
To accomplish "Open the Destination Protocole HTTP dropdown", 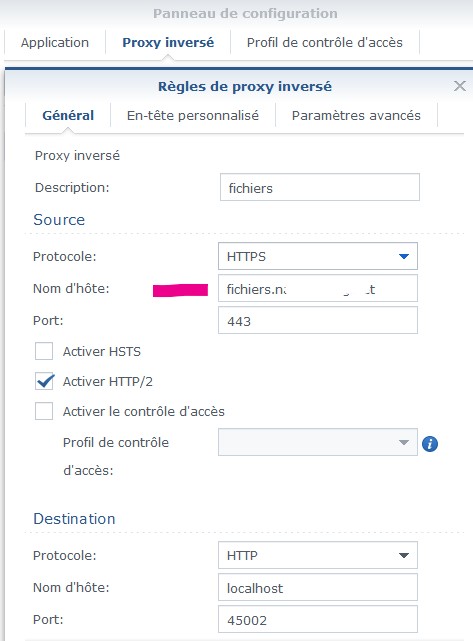I will (x=318, y=555).
